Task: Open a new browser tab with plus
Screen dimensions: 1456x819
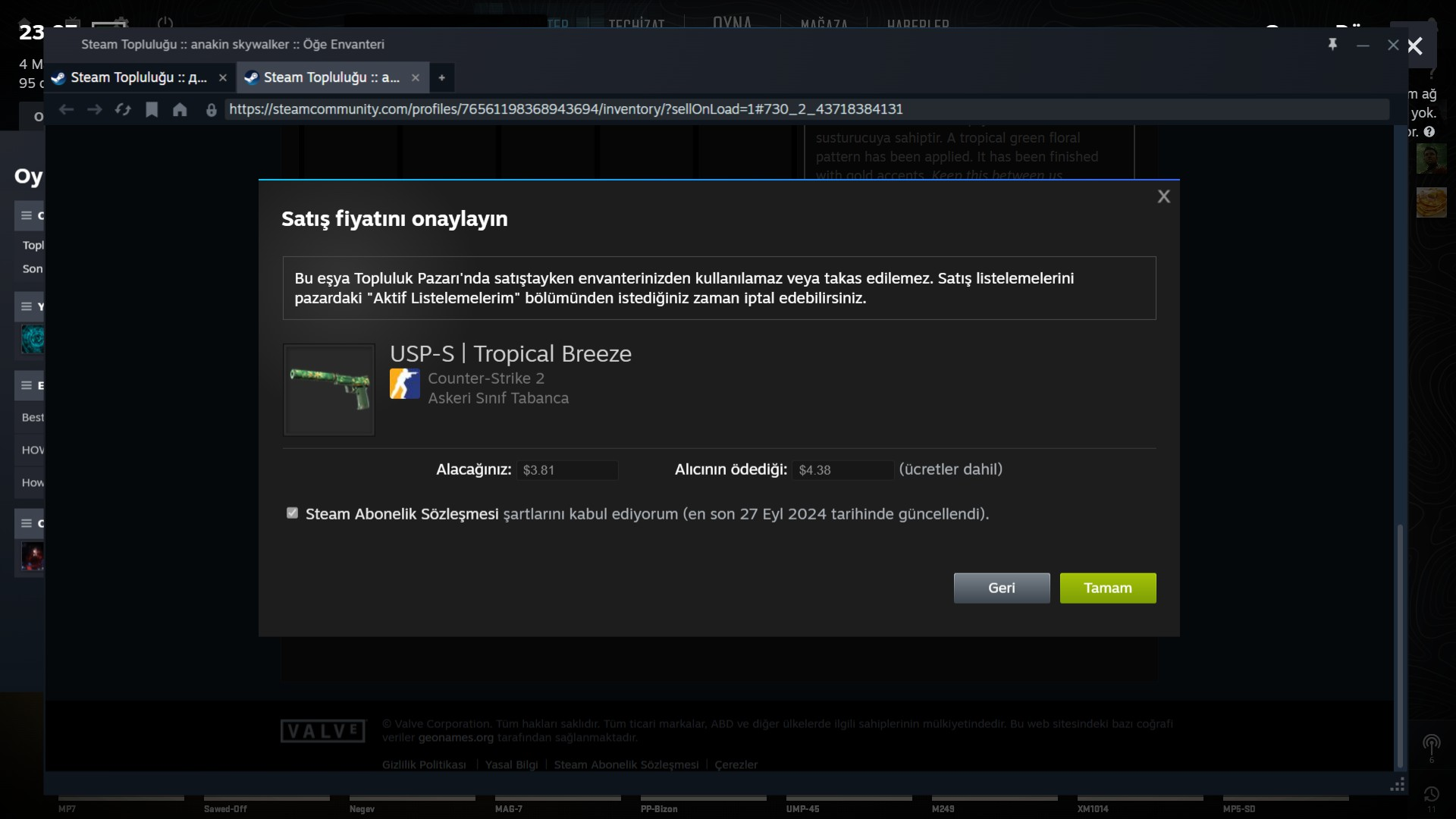Action: (441, 77)
